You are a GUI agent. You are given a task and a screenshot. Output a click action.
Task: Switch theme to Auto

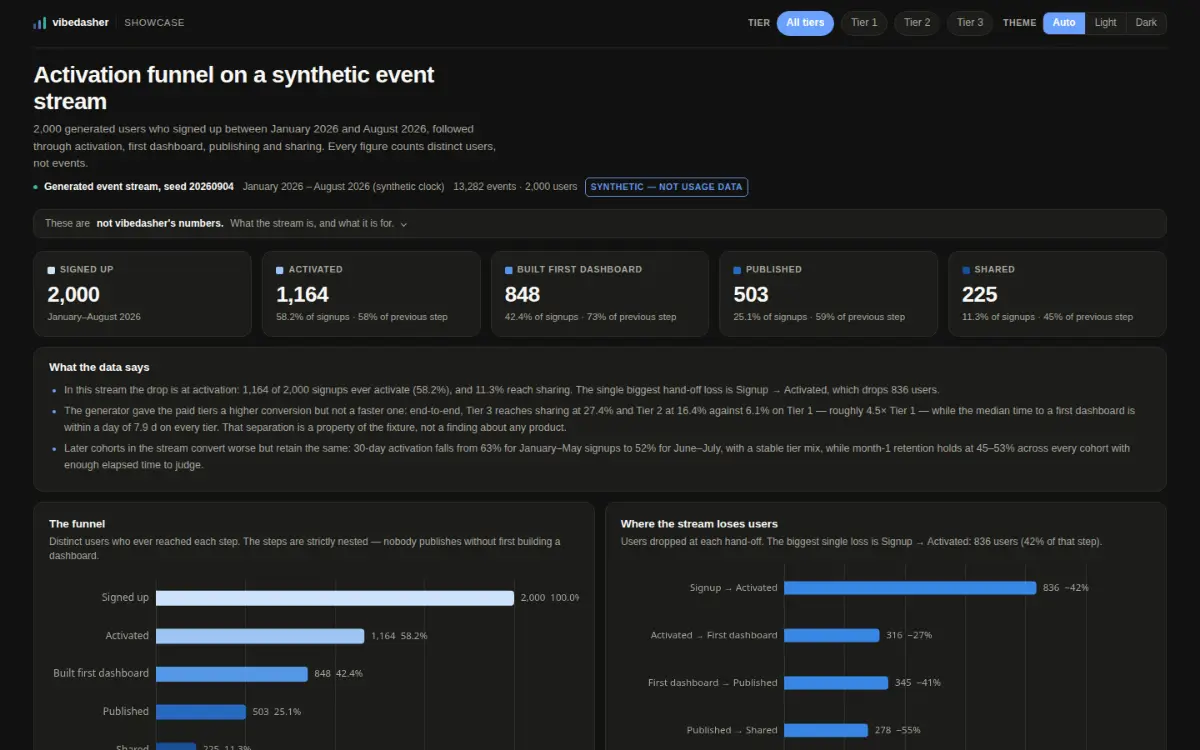click(x=1064, y=23)
